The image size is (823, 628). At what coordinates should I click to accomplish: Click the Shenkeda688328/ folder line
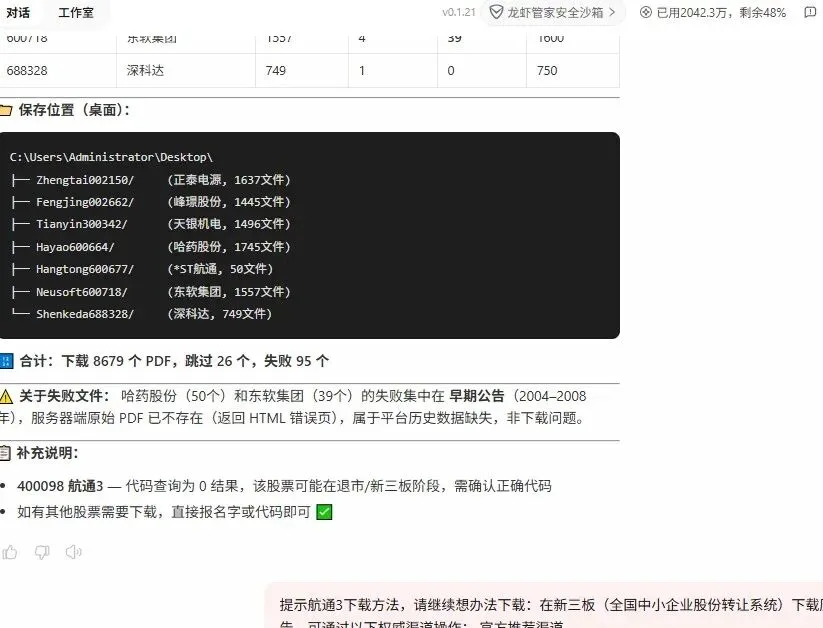pyautogui.click(x=85, y=314)
